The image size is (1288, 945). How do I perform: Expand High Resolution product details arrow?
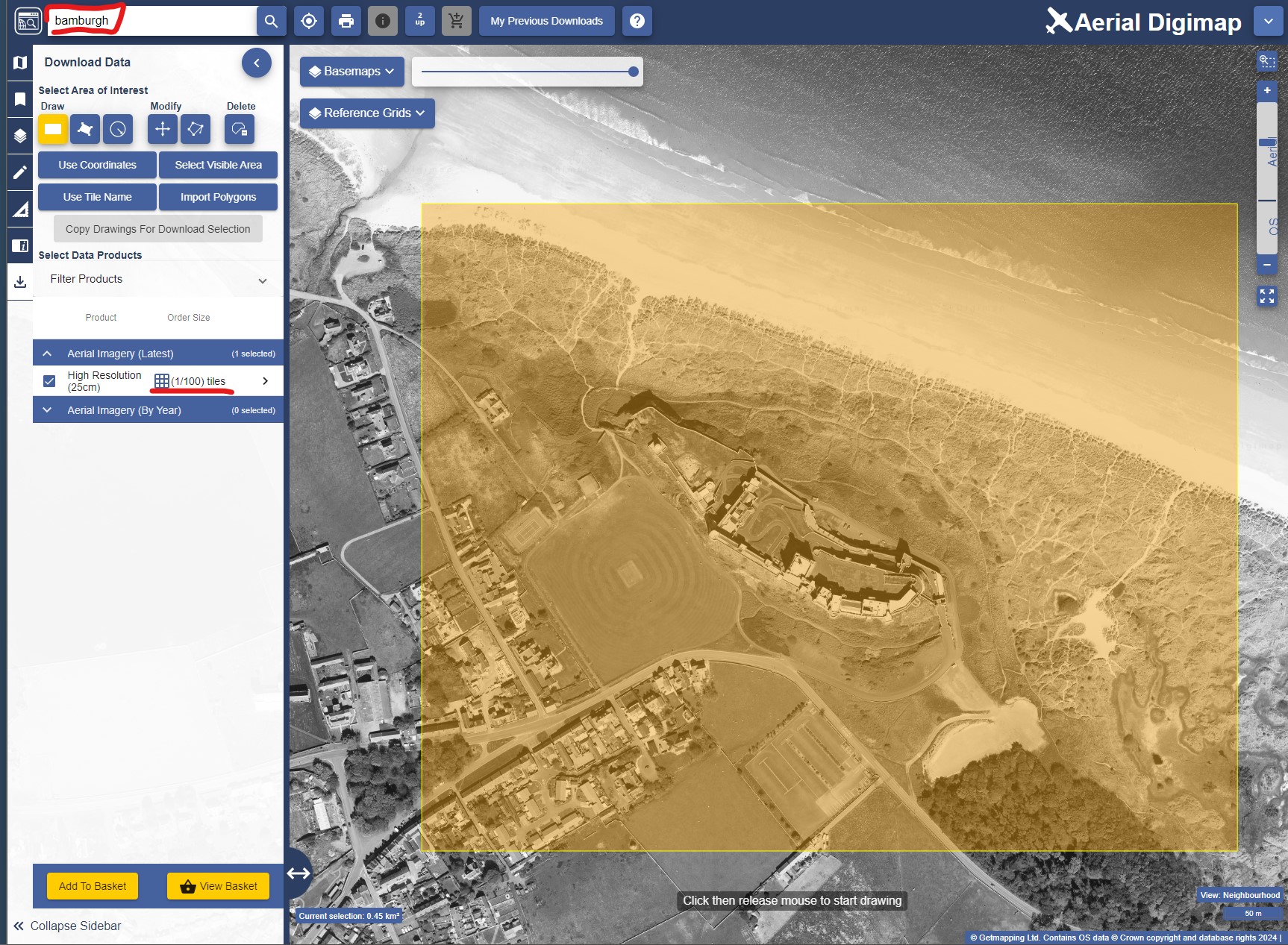tap(265, 381)
